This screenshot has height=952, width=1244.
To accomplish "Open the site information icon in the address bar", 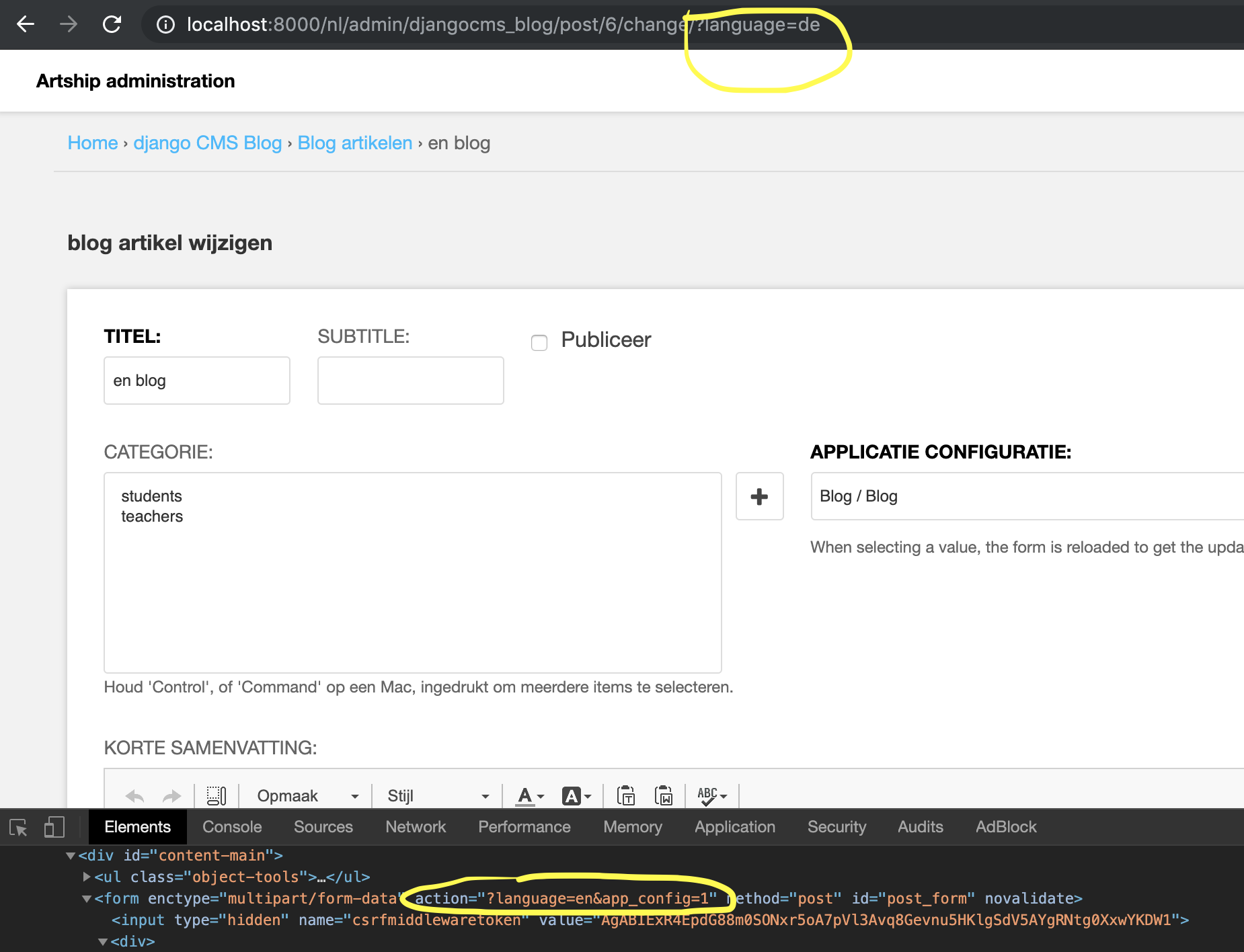I will [165, 25].
